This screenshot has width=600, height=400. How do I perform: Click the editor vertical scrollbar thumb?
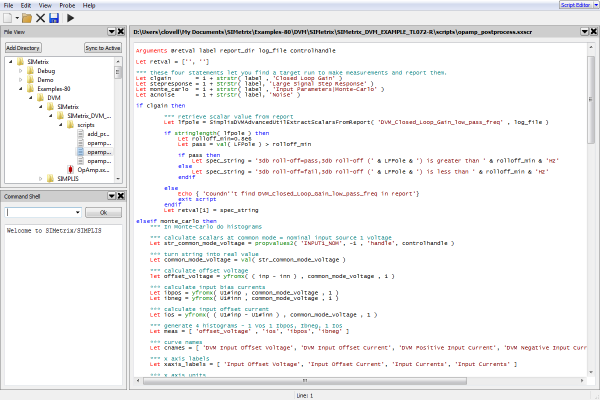pos(591,100)
